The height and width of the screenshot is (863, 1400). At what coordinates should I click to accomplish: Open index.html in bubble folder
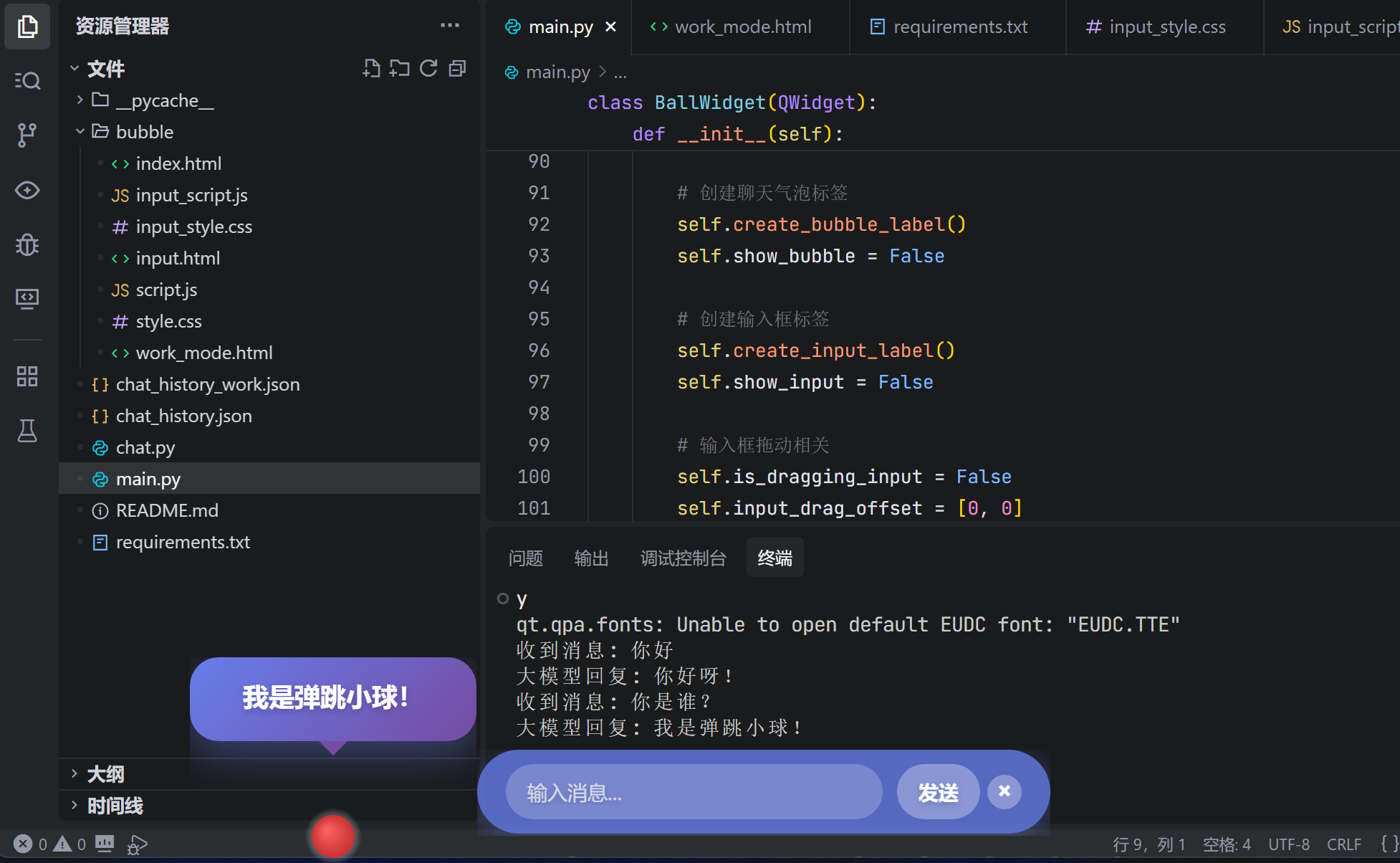point(269,163)
